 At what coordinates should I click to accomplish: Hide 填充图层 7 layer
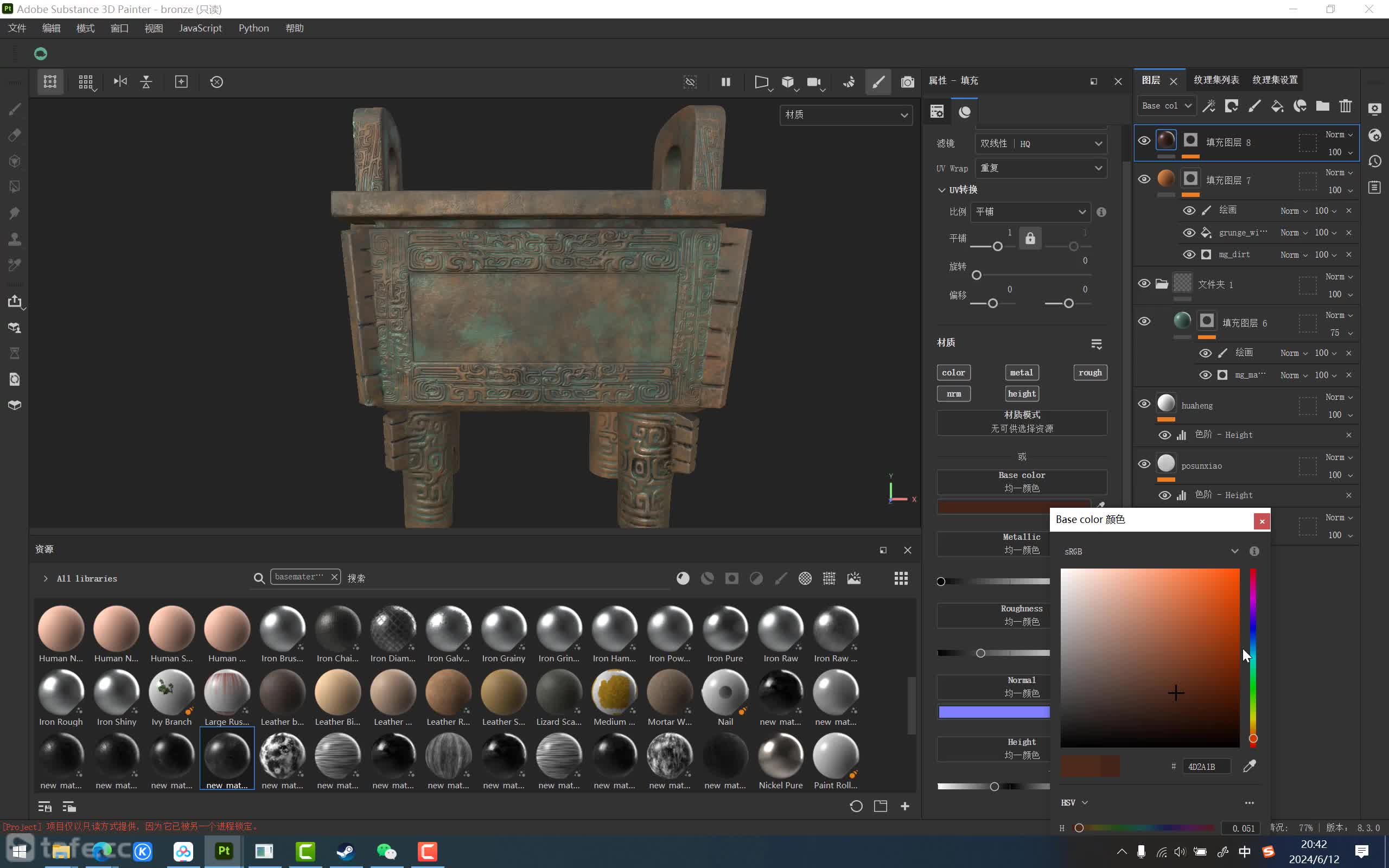1144,179
